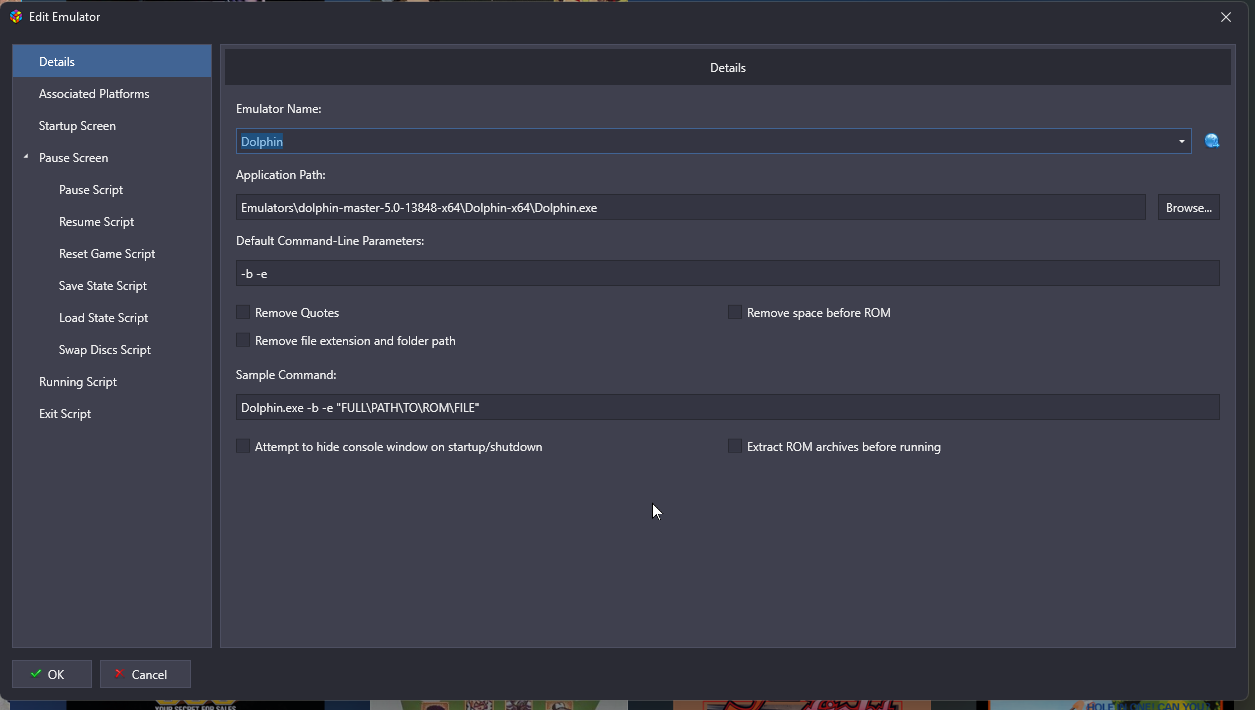Select Details in the sidebar
Screen dimensions: 1255x710
click(x=112, y=62)
